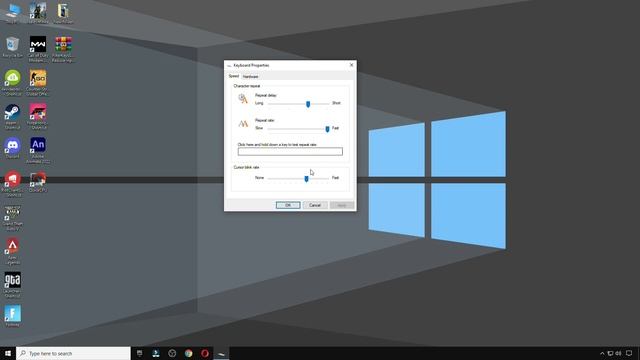640x360 pixels.
Task: Open the Windows Start menu
Action: (8, 353)
